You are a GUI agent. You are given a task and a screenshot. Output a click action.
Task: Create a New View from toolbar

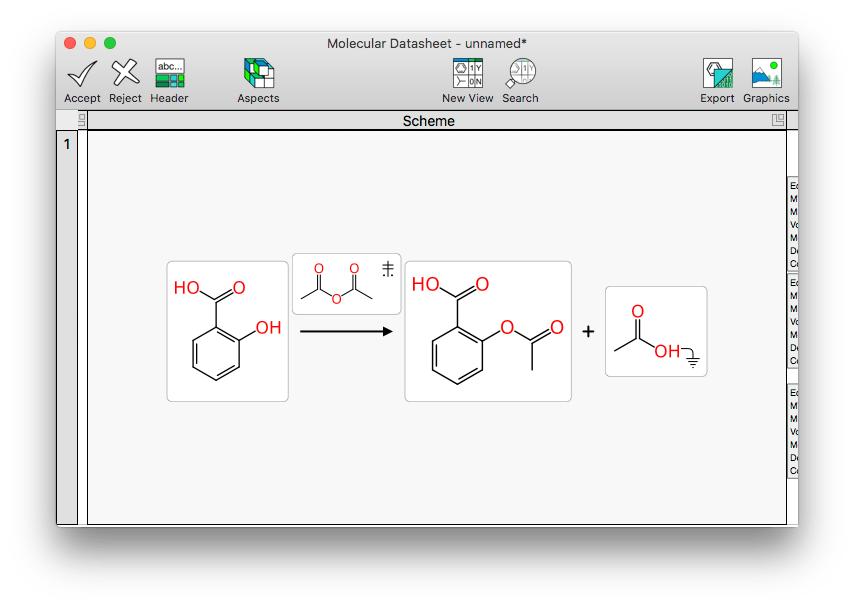coord(467,74)
